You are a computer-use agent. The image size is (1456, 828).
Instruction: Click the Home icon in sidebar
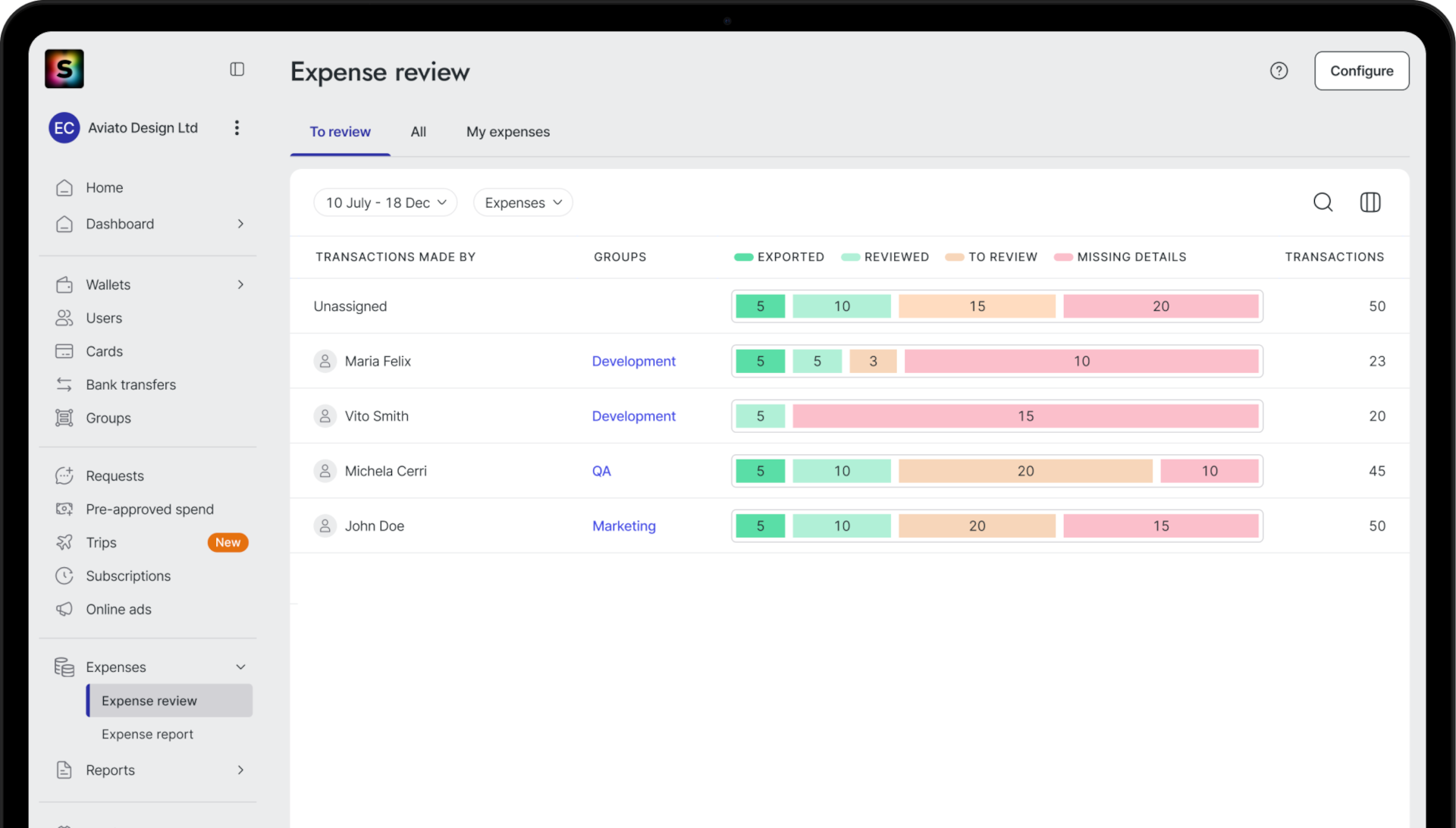click(64, 187)
